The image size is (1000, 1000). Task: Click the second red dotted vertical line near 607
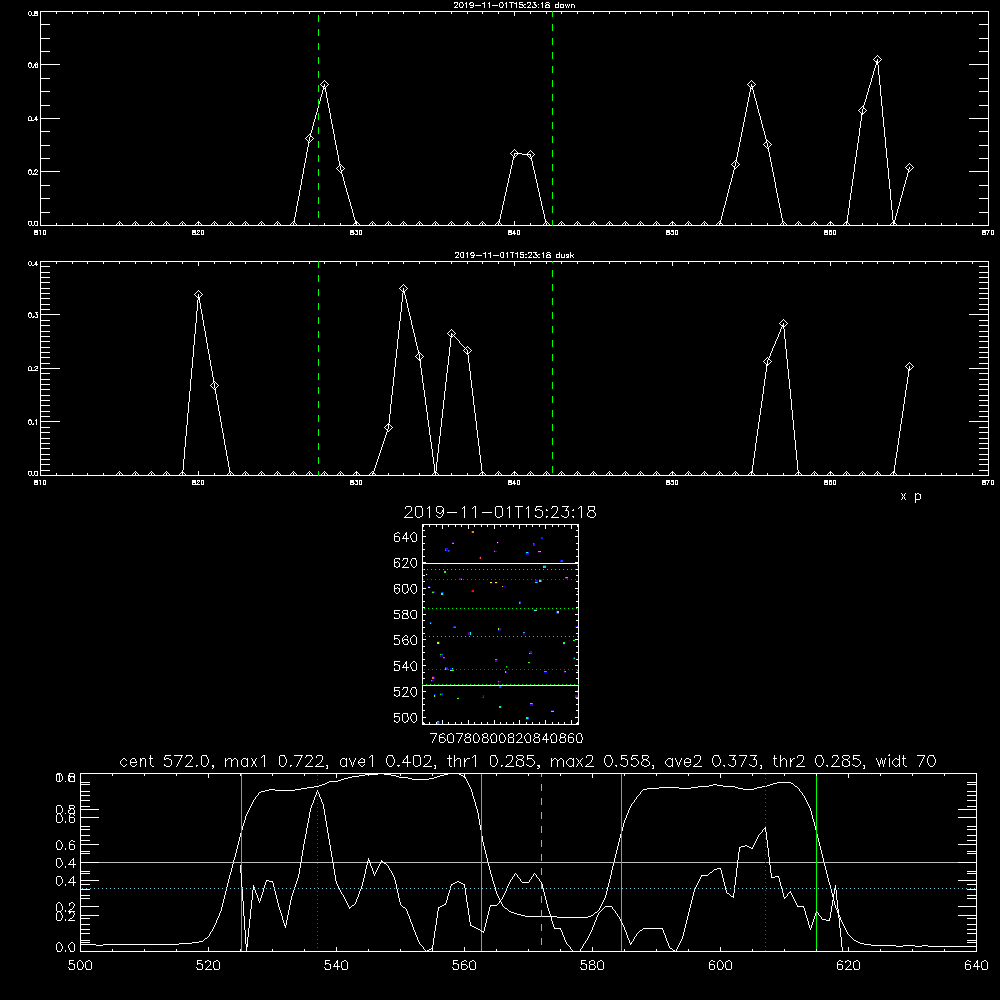pyautogui.click(x=766, y=861)
